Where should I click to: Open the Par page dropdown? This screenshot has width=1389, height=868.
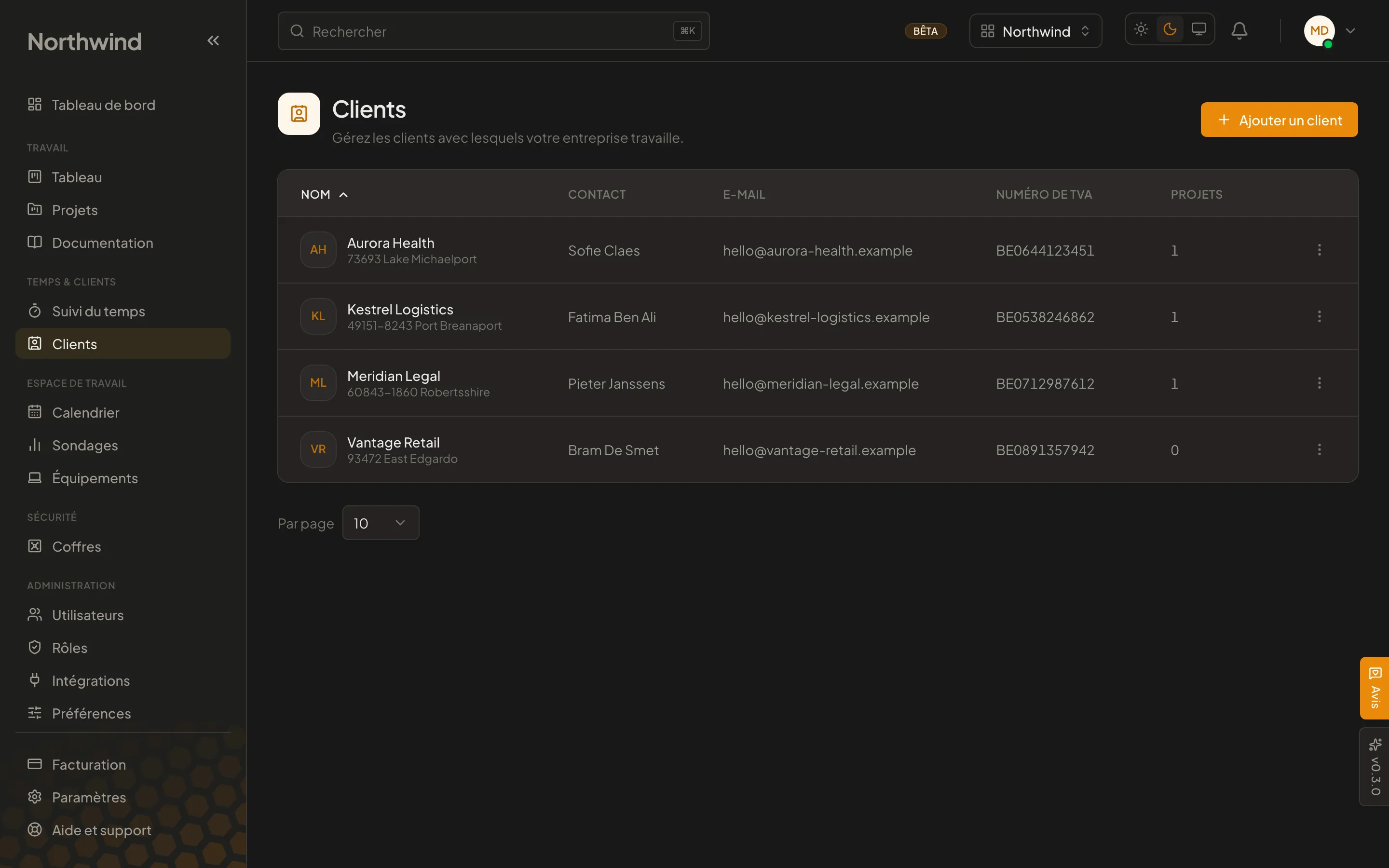[380, 523]
